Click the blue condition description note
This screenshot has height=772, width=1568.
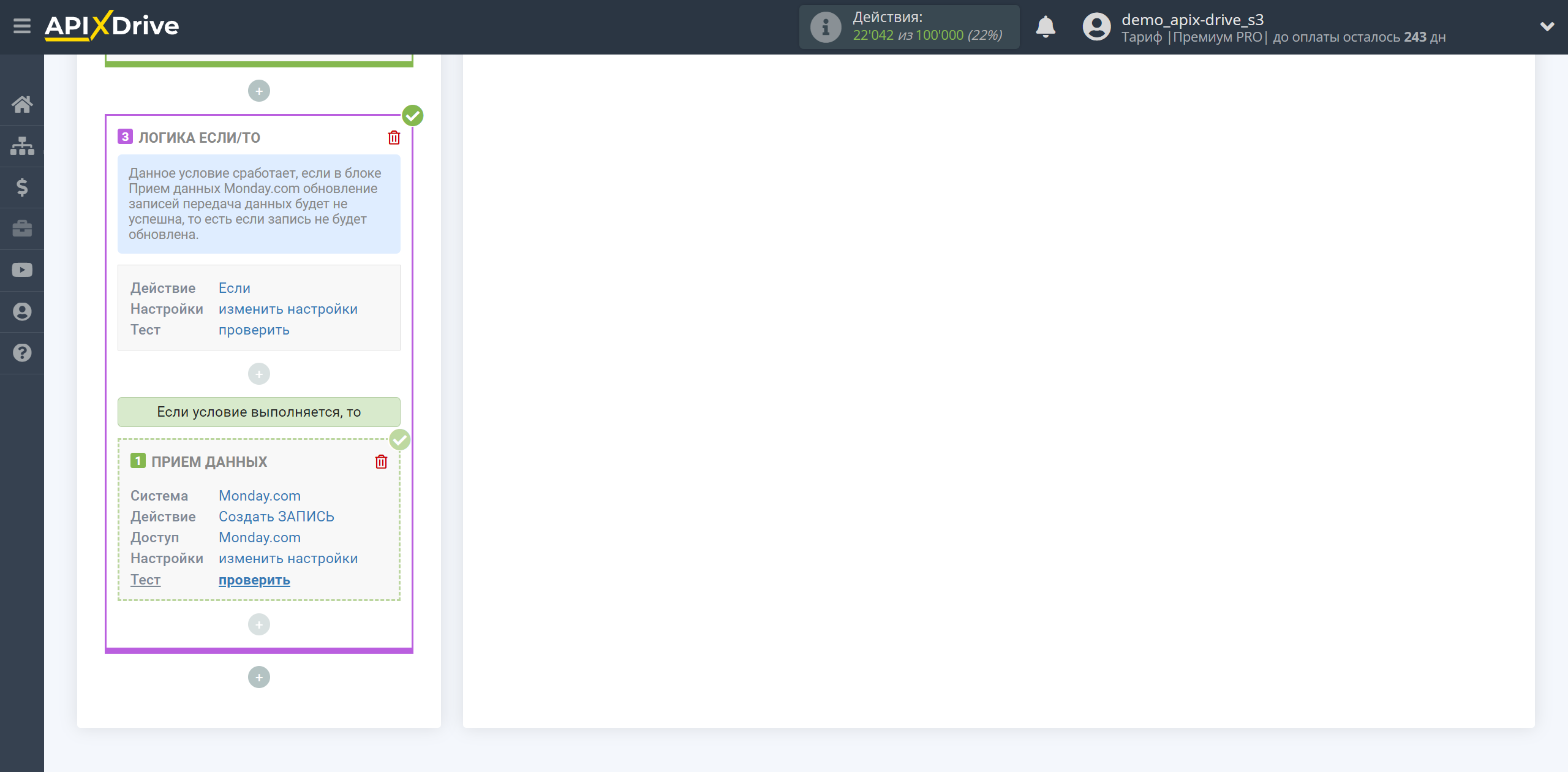pos(259,204)
